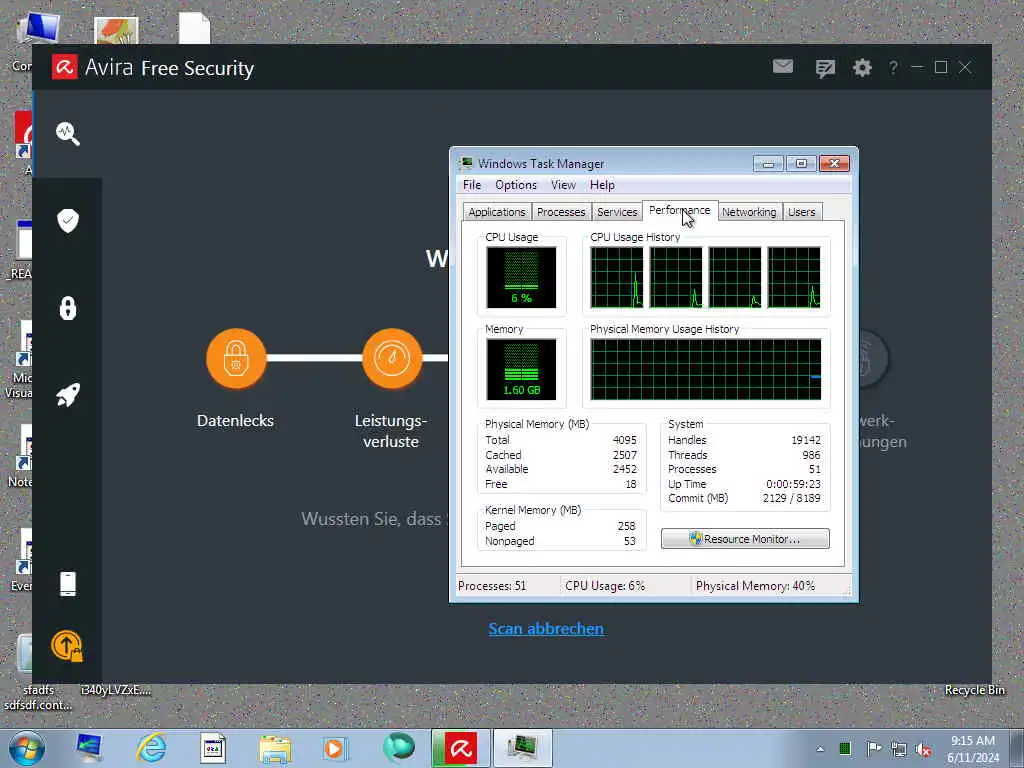
Task: Click the Up Time 0:00:59:23 row
Action: click(x=744, y=484)
